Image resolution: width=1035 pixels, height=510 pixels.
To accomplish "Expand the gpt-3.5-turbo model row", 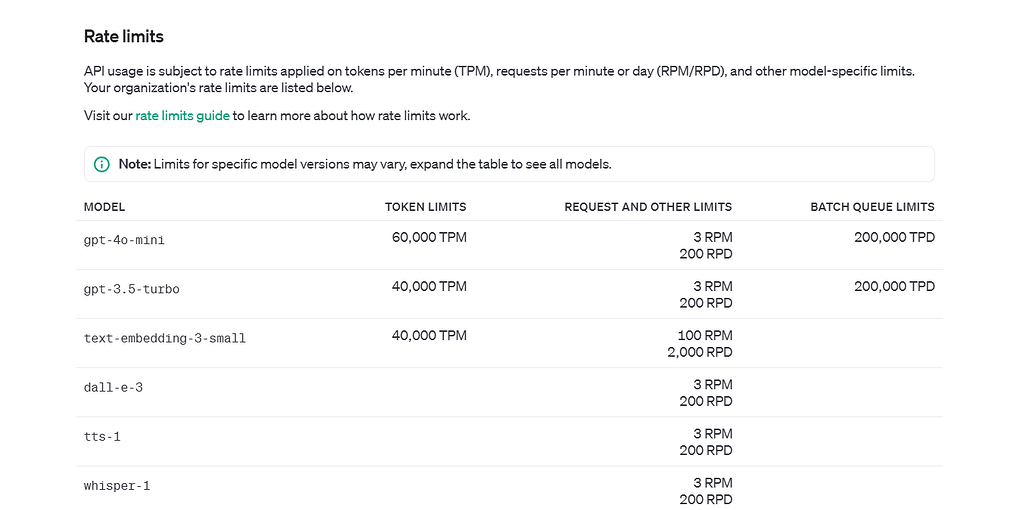I will [131, 290].
